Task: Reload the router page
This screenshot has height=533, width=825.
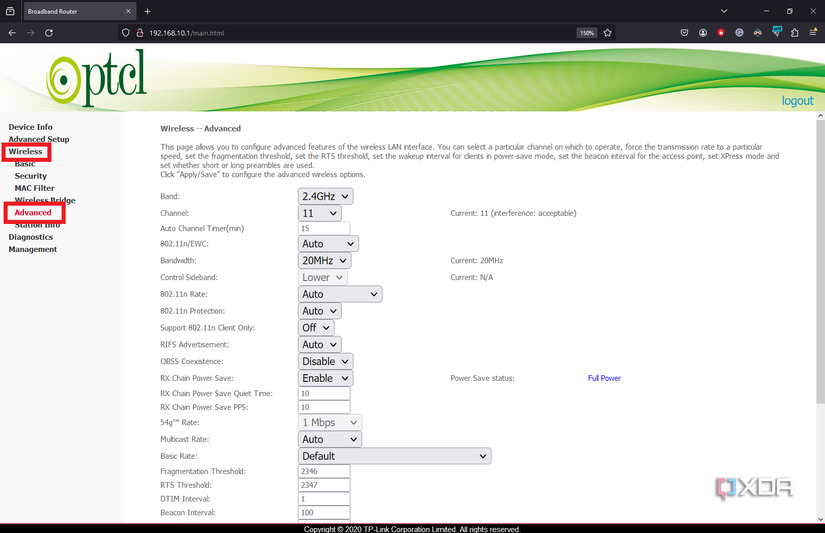Action: [x=49, y=33]
